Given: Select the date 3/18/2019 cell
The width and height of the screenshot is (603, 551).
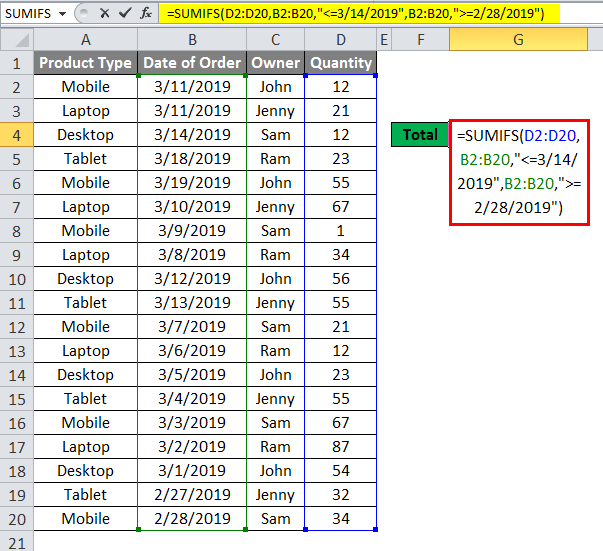Looking at the screenshot, I should point(192,159).
